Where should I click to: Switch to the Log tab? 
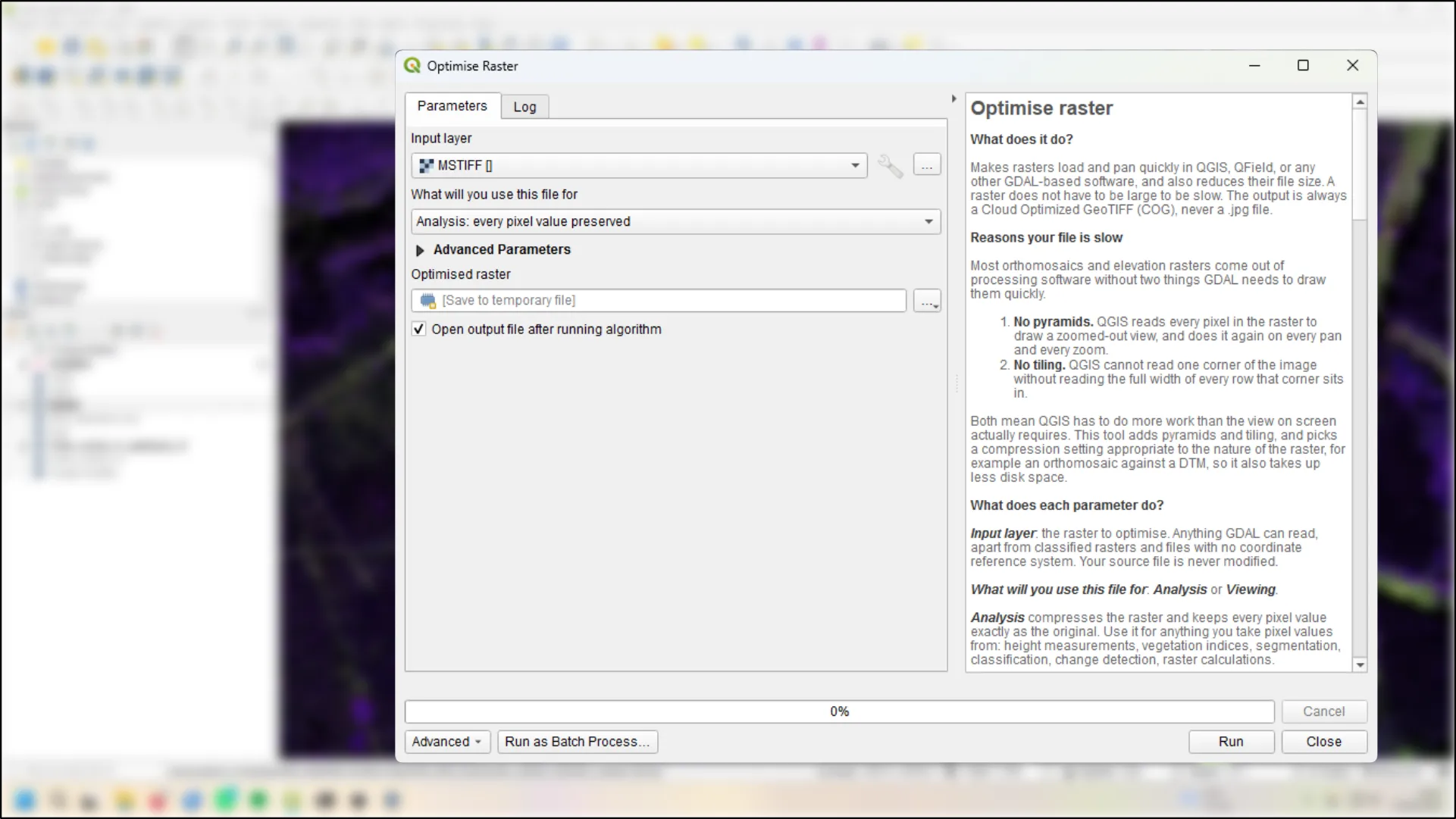(524, 107)
